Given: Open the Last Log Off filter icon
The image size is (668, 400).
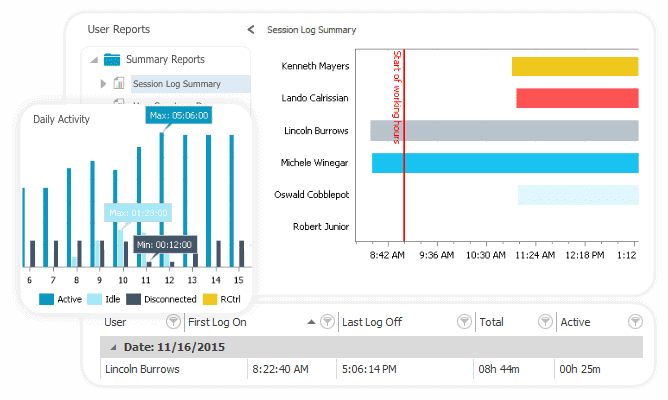Looking at the screenshot, I should [x=464, y=322].
